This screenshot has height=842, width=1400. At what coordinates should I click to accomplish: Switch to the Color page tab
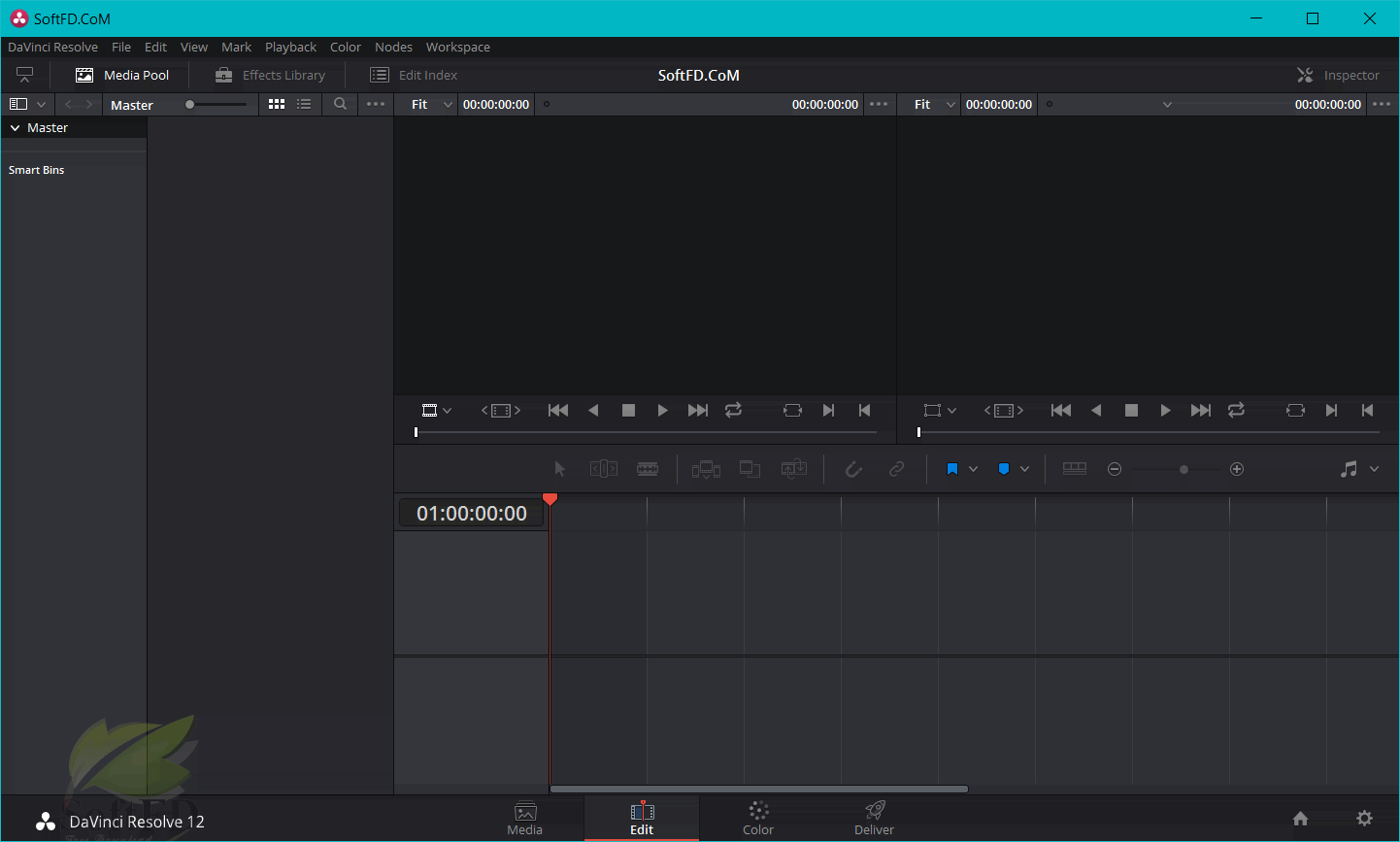pyautogui.click(x=758, y=819)
